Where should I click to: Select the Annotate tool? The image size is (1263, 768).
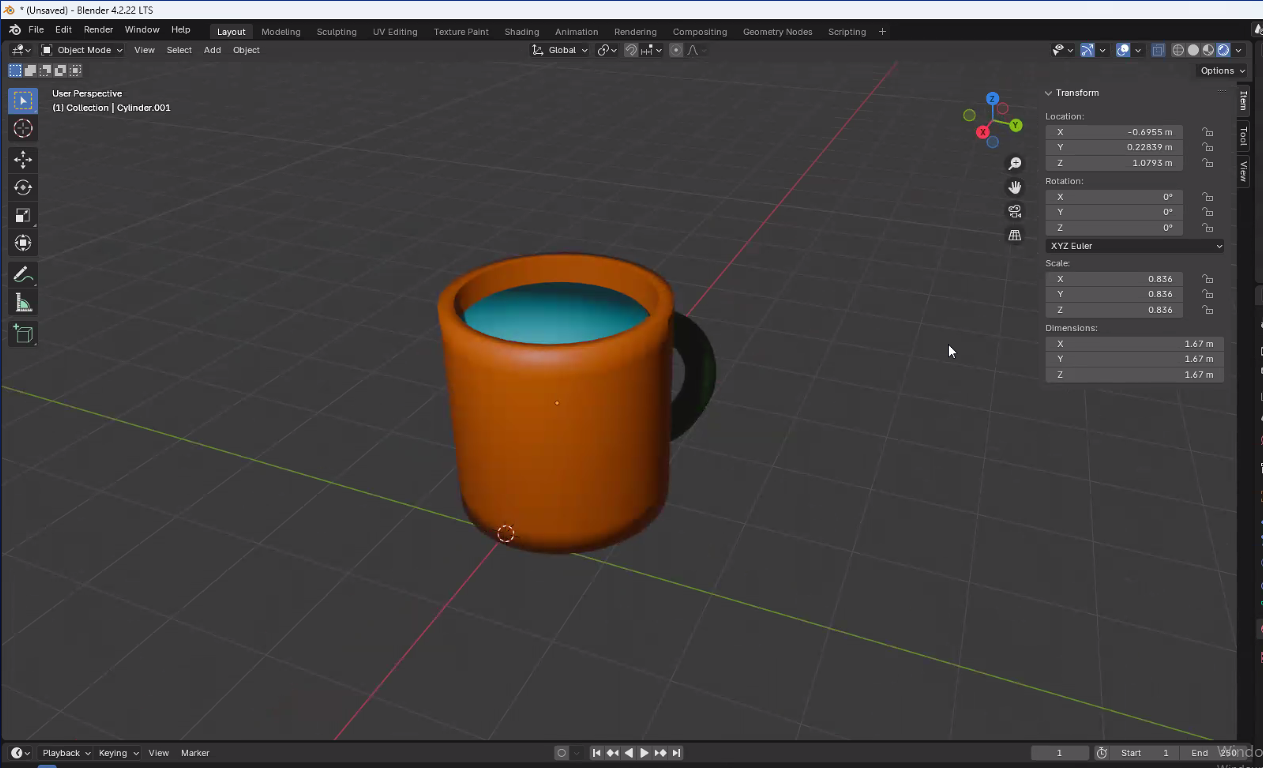tap(23, 274)
